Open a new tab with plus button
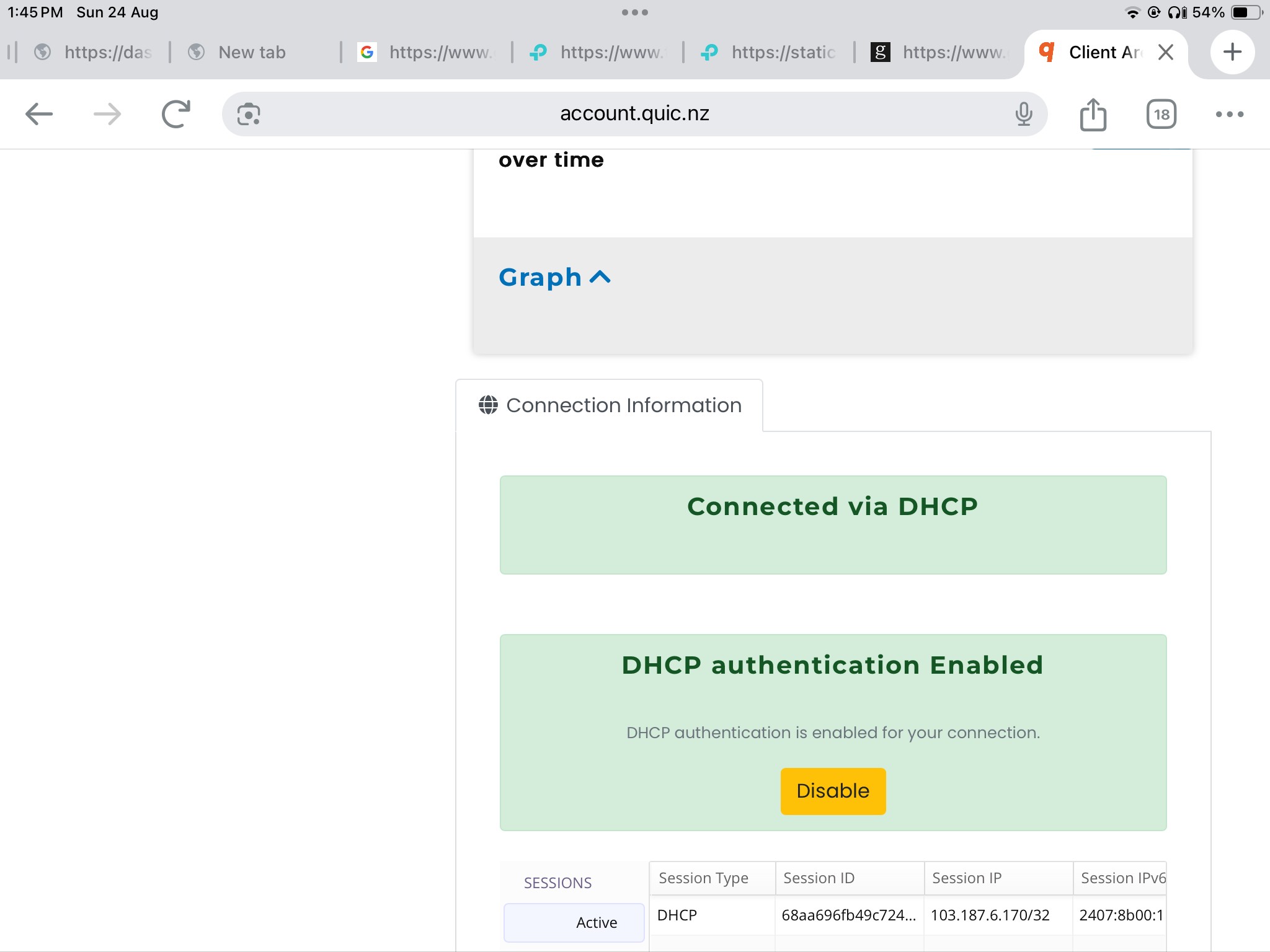 click(1232, 52)
